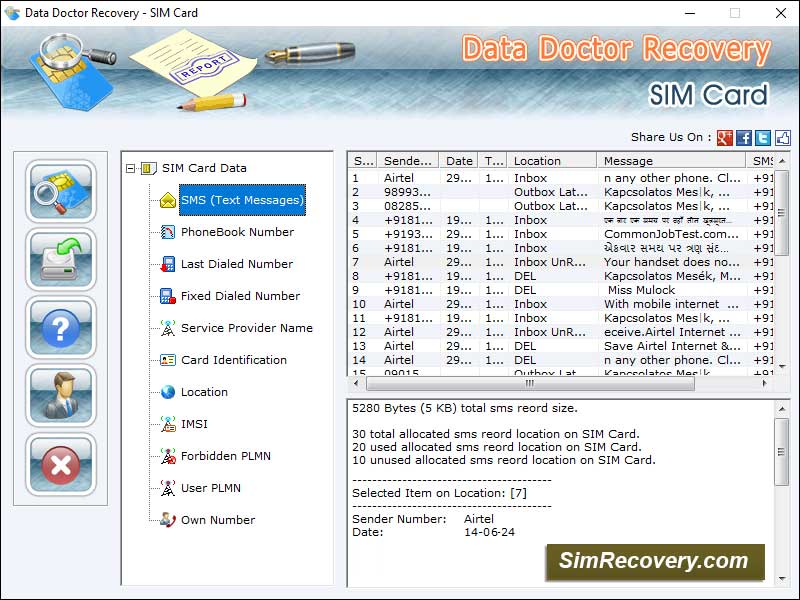800x600 pixels.
Task: Click the red Exit sidebar button
Action: pyautogui.click(x=61, y=464)
